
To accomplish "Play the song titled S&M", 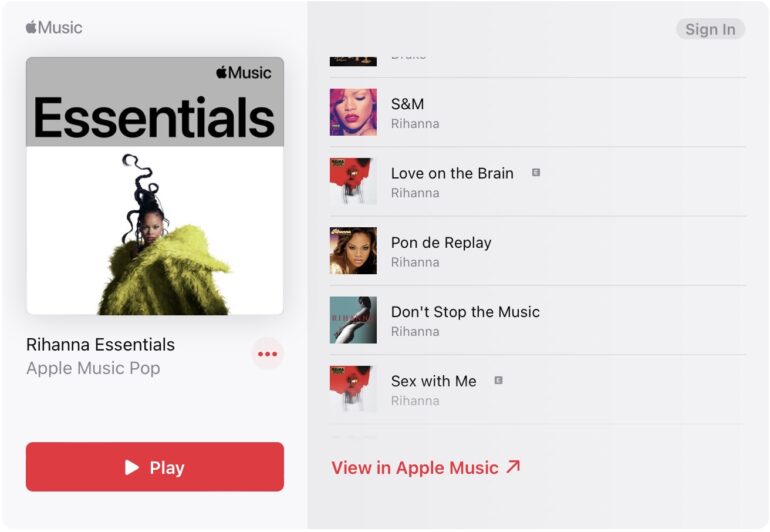I will pyautogui.click(x=538, y=112).
